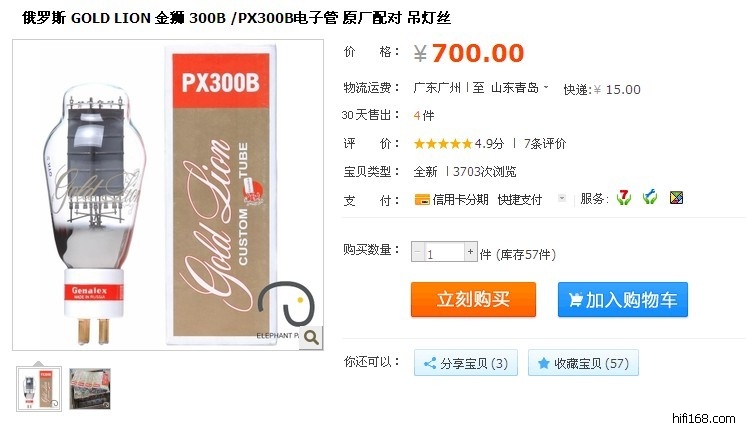This screenshot has height=431, width=746.
Task: Decrease quantity with the minus stepper
Action: (x=418, y=251)
